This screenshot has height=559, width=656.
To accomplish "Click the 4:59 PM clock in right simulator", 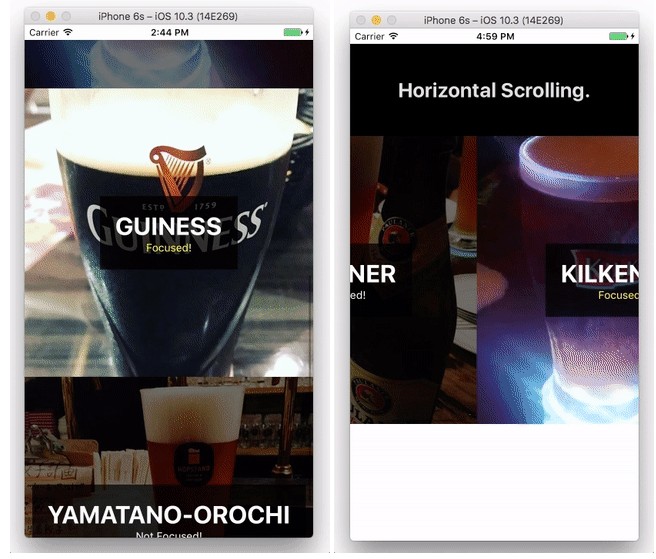I will tap(495, 36).
